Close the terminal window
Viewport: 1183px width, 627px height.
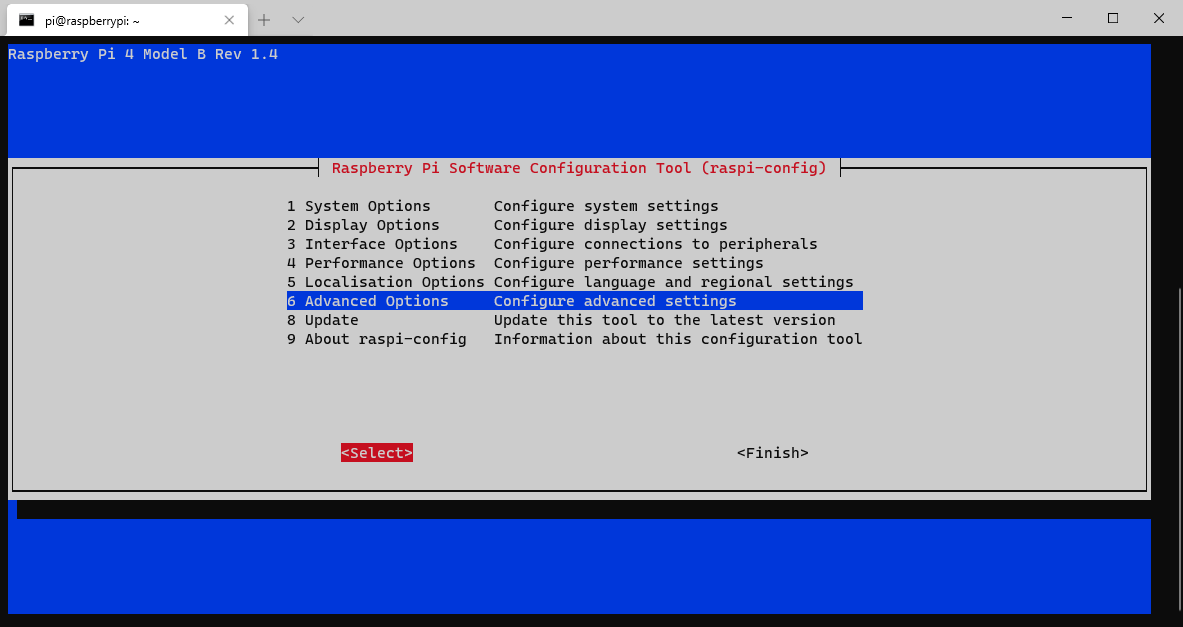[x=1159, y=18]
